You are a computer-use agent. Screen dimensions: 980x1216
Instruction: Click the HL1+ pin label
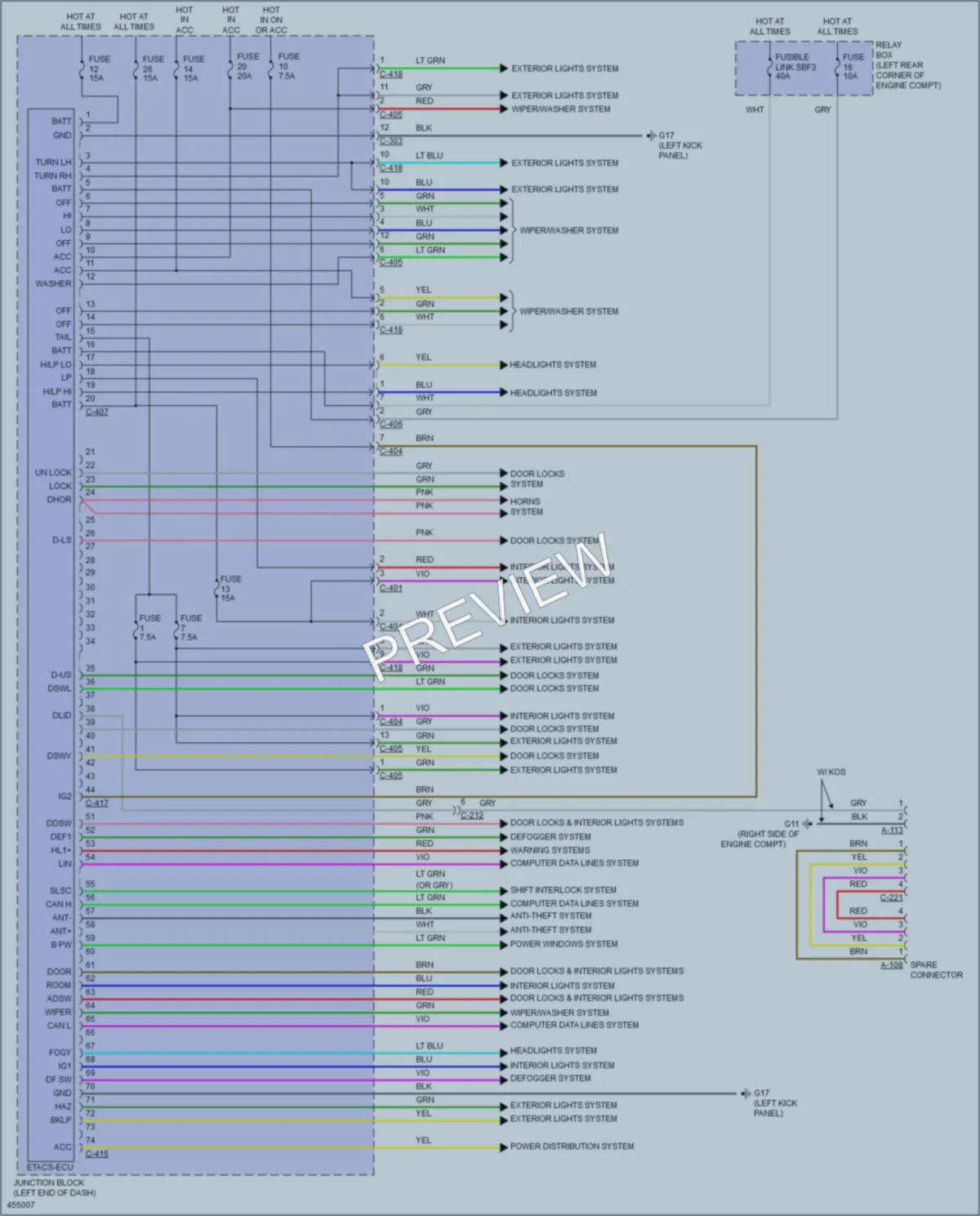pos(61,850)
